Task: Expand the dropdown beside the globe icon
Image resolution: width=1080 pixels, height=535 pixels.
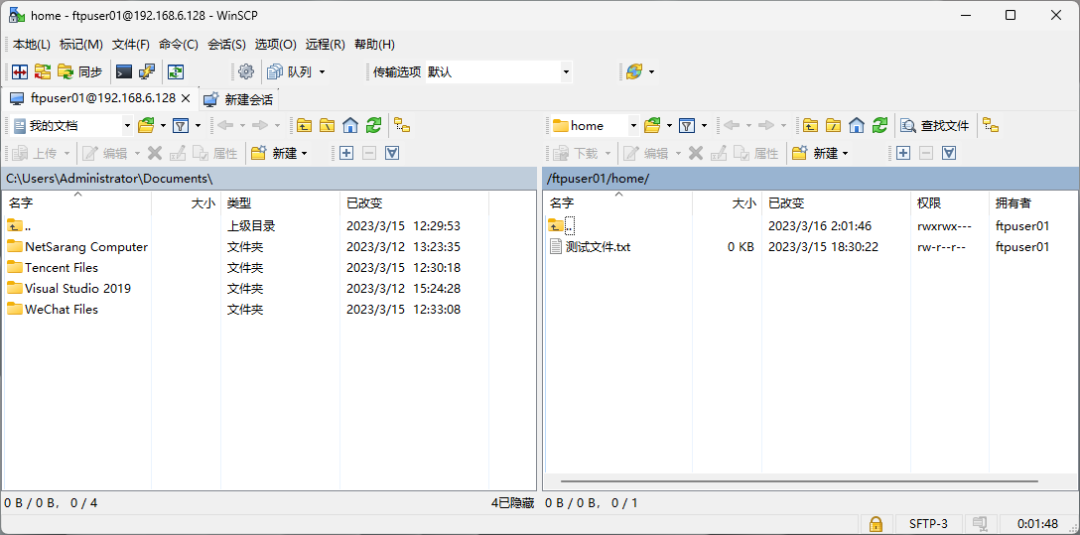Action: pos(652,72)
